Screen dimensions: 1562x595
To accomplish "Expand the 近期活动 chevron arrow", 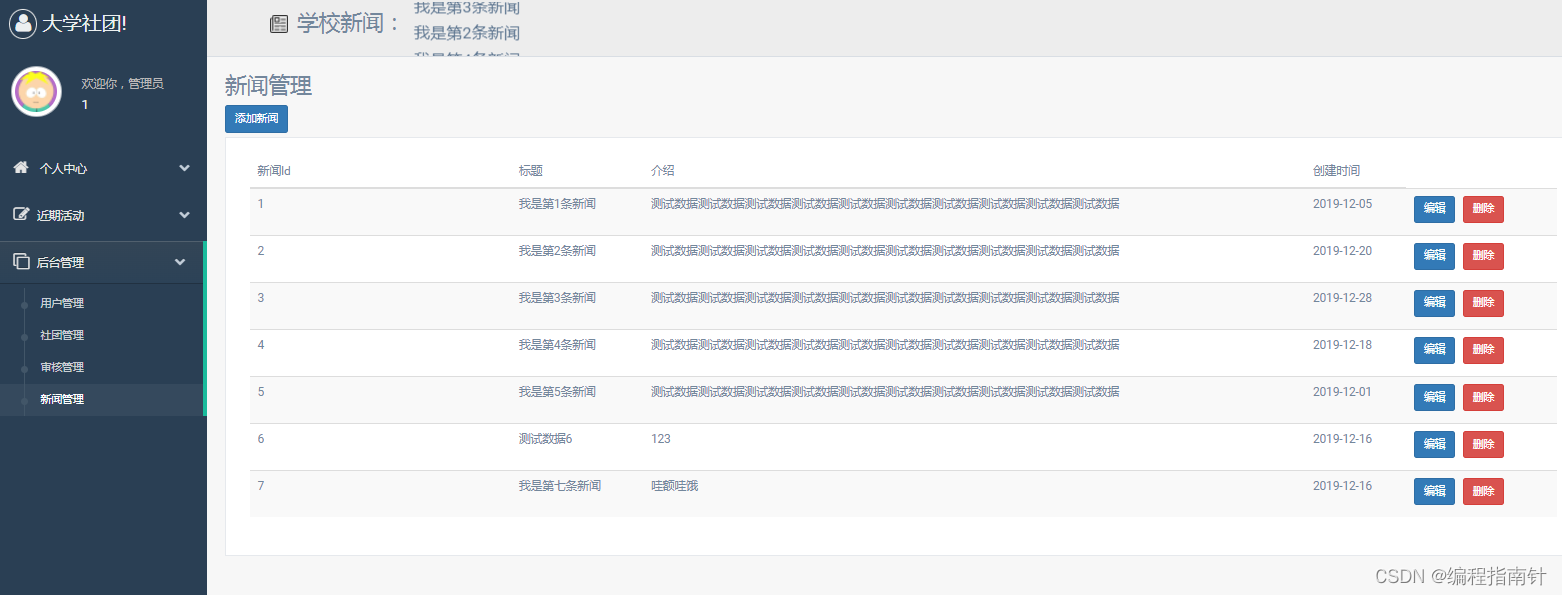I will tap(184, 215).
